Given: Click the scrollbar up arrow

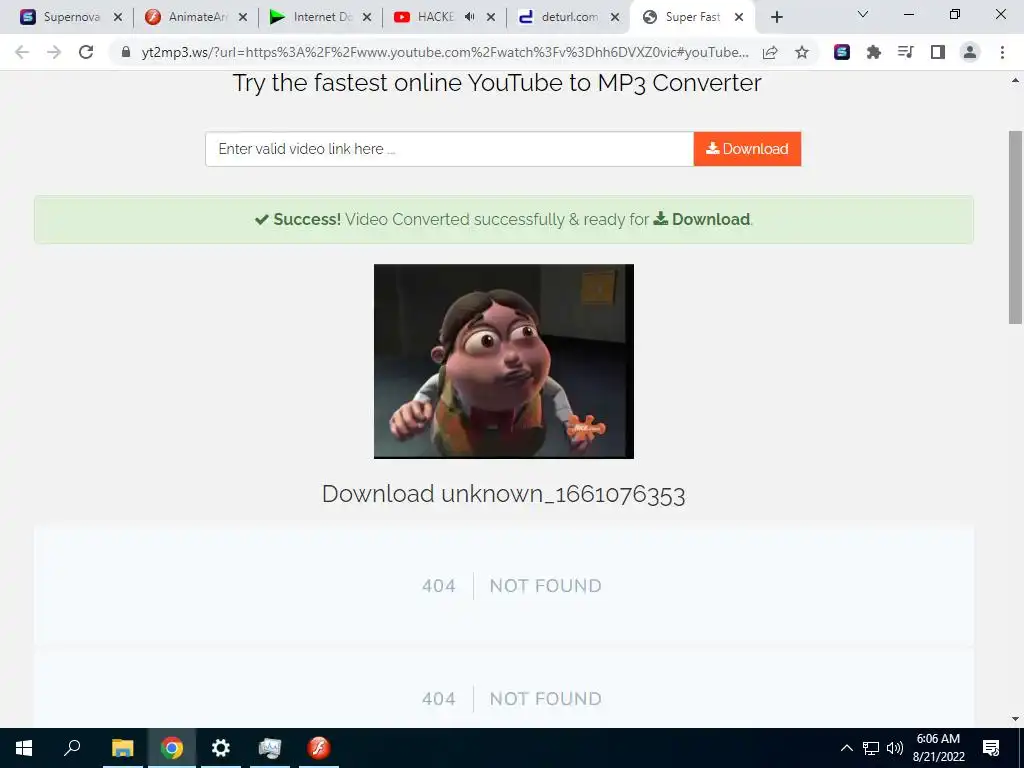Looking at the screenshot, I should tap(1015, 80).
